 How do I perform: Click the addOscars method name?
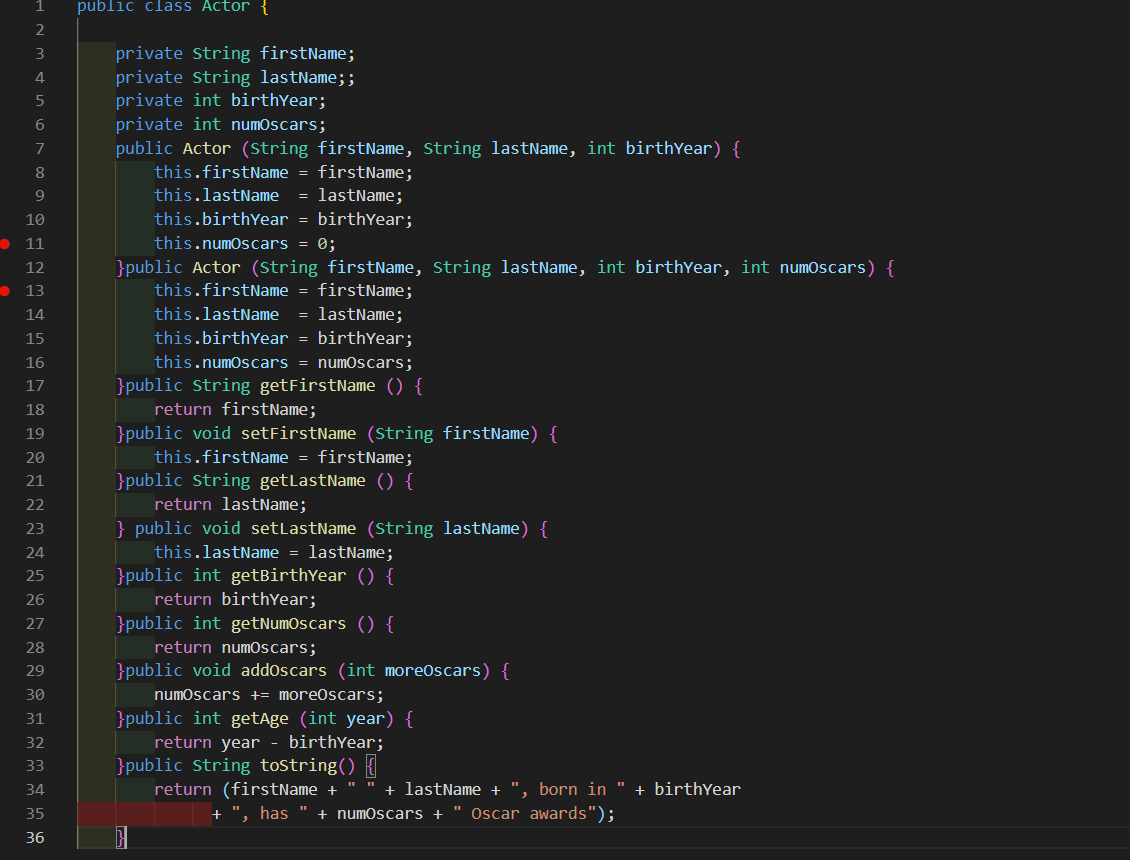[284, 670]
